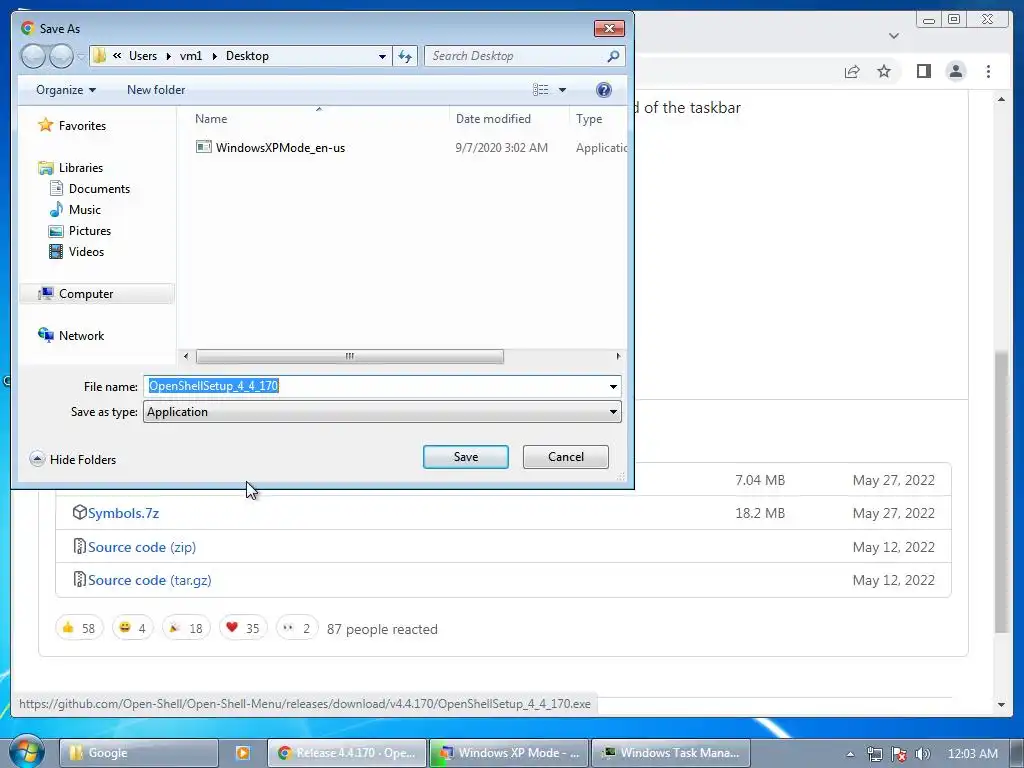Click the Save button
The image size is (1024, 768).
466,457
